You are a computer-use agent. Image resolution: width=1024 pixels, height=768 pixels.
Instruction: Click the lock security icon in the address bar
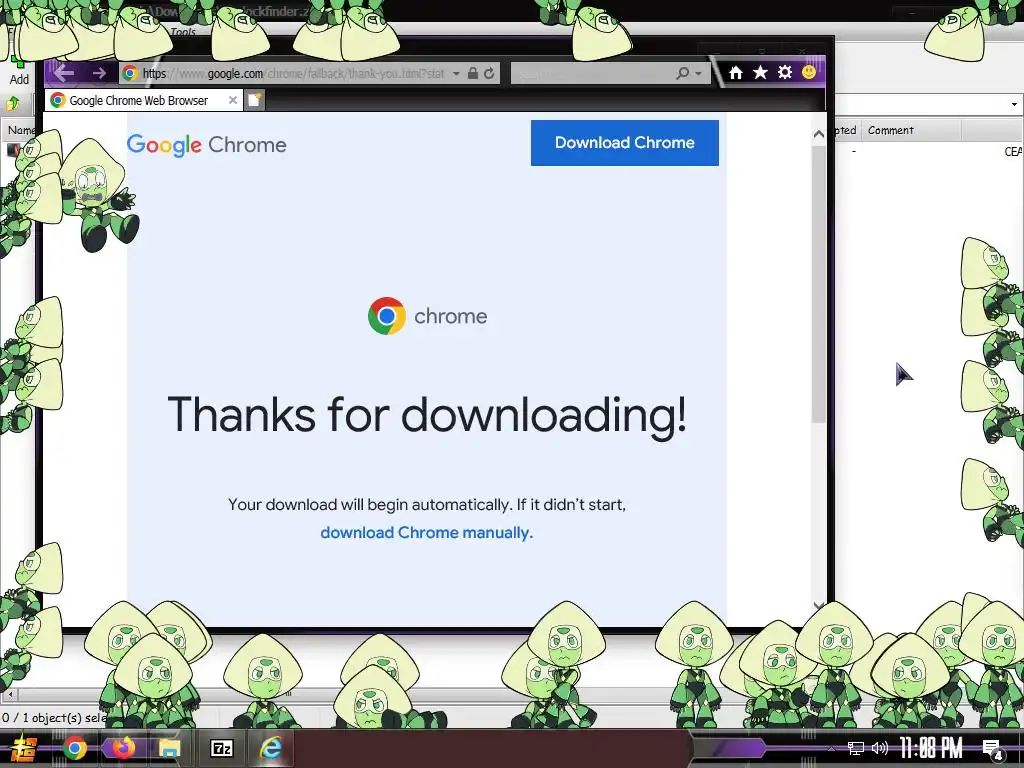tap(473, 73)
